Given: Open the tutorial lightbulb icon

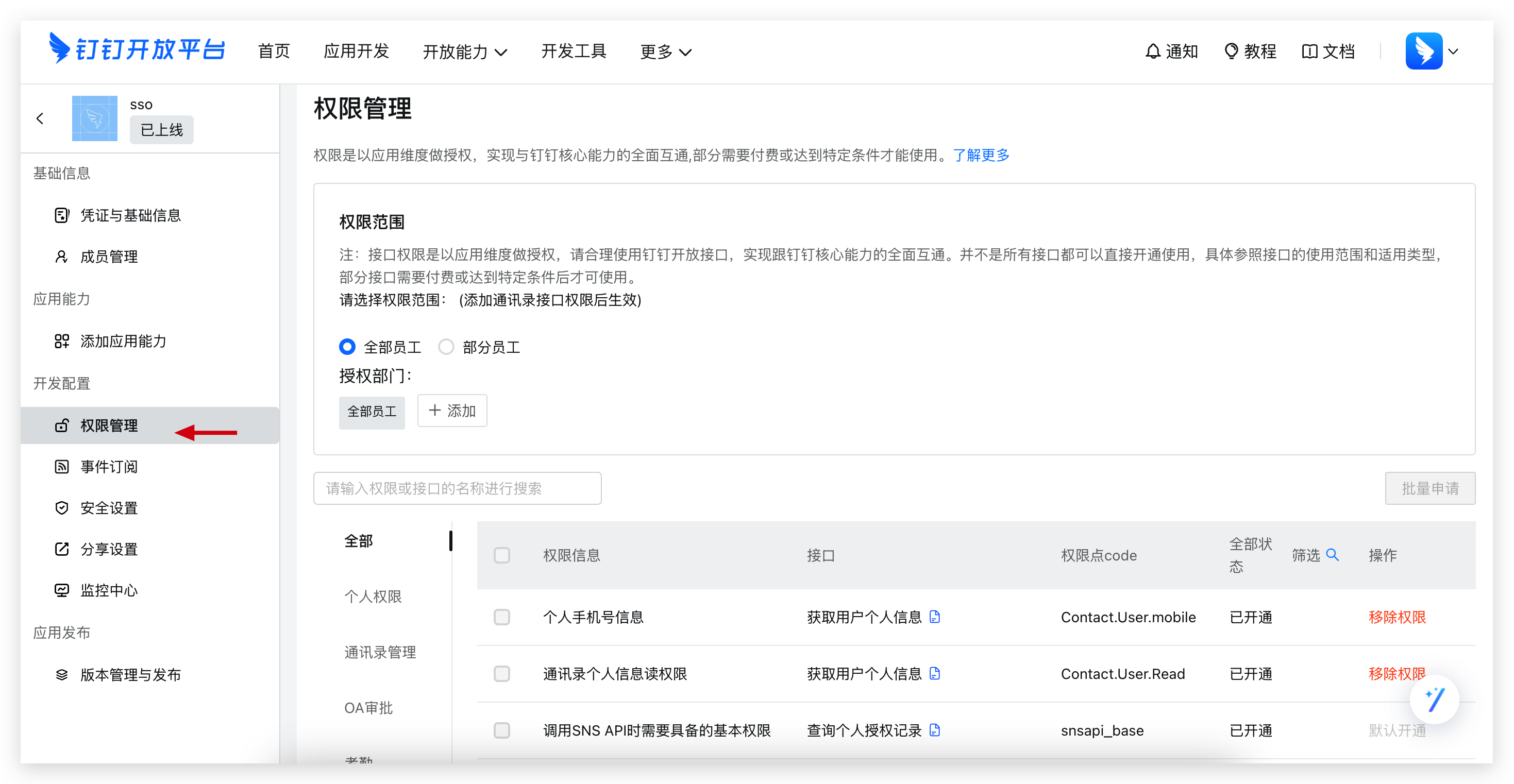Looking at the screenshot, I should pyautogui.click(x=1231, y=52).
